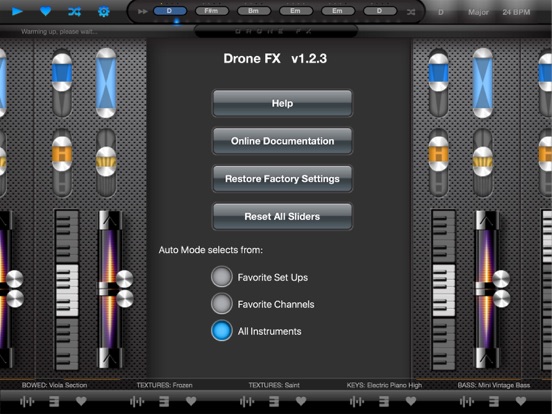Image resolution: width=552 pixels, height=414 pixels.
Task: Favorite the TEXTURES: Frozen channel with heart icon
Action: pos(191,401)
